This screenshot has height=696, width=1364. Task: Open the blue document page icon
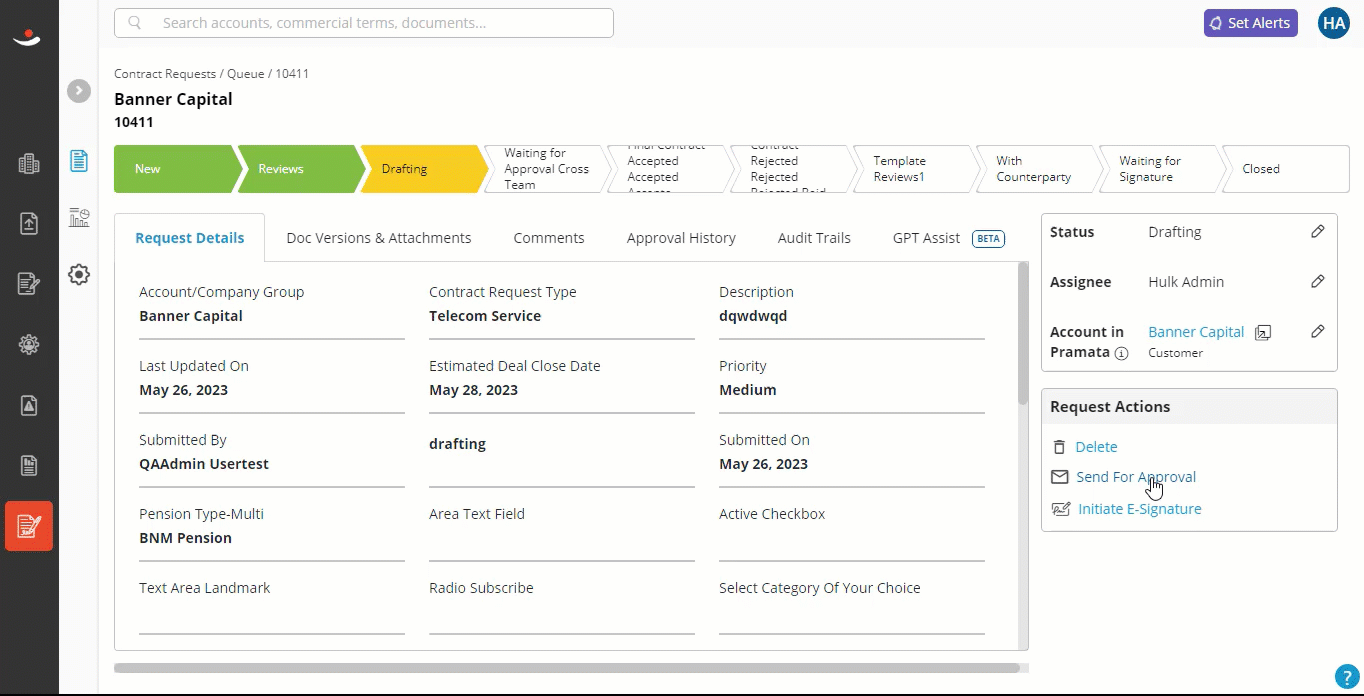pos(79,161)
